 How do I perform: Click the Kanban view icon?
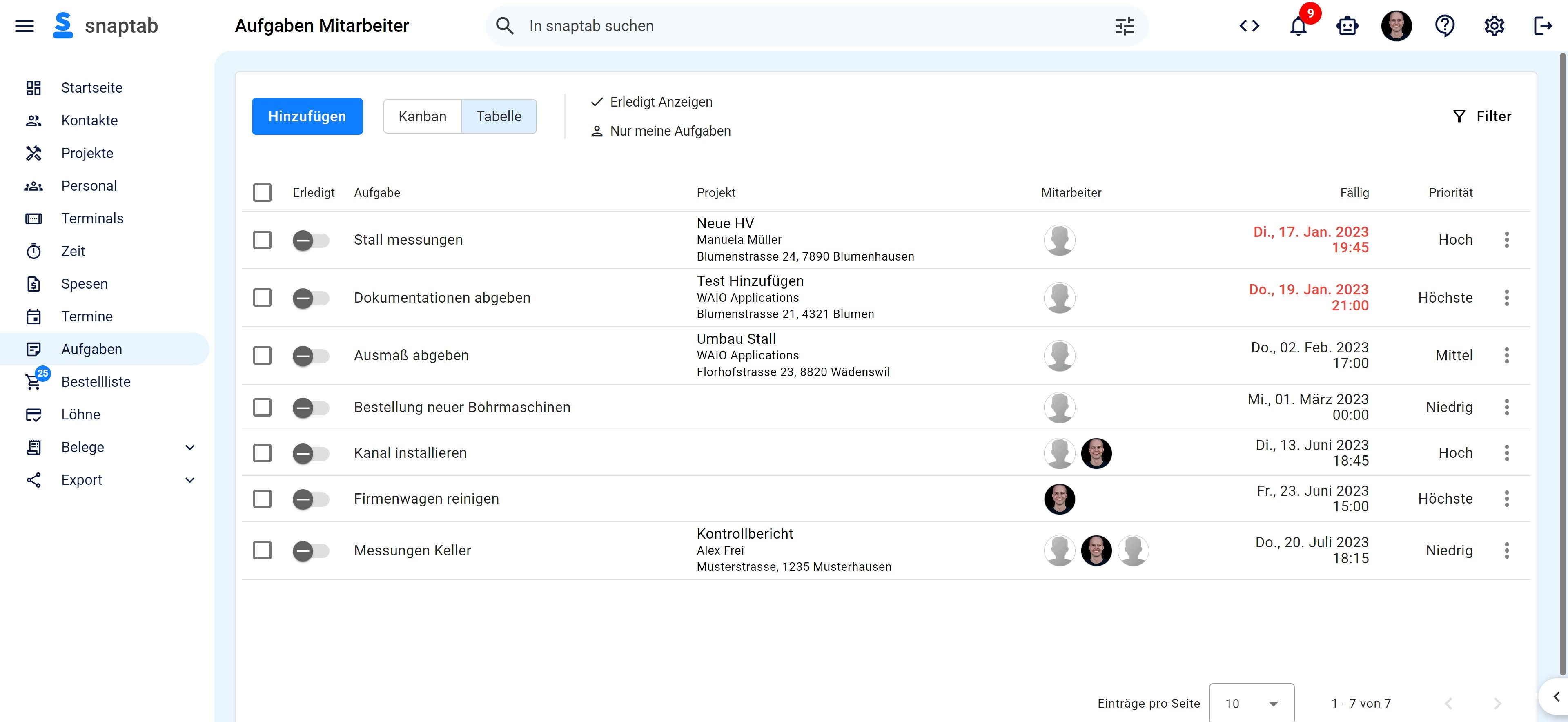point(422,116)
